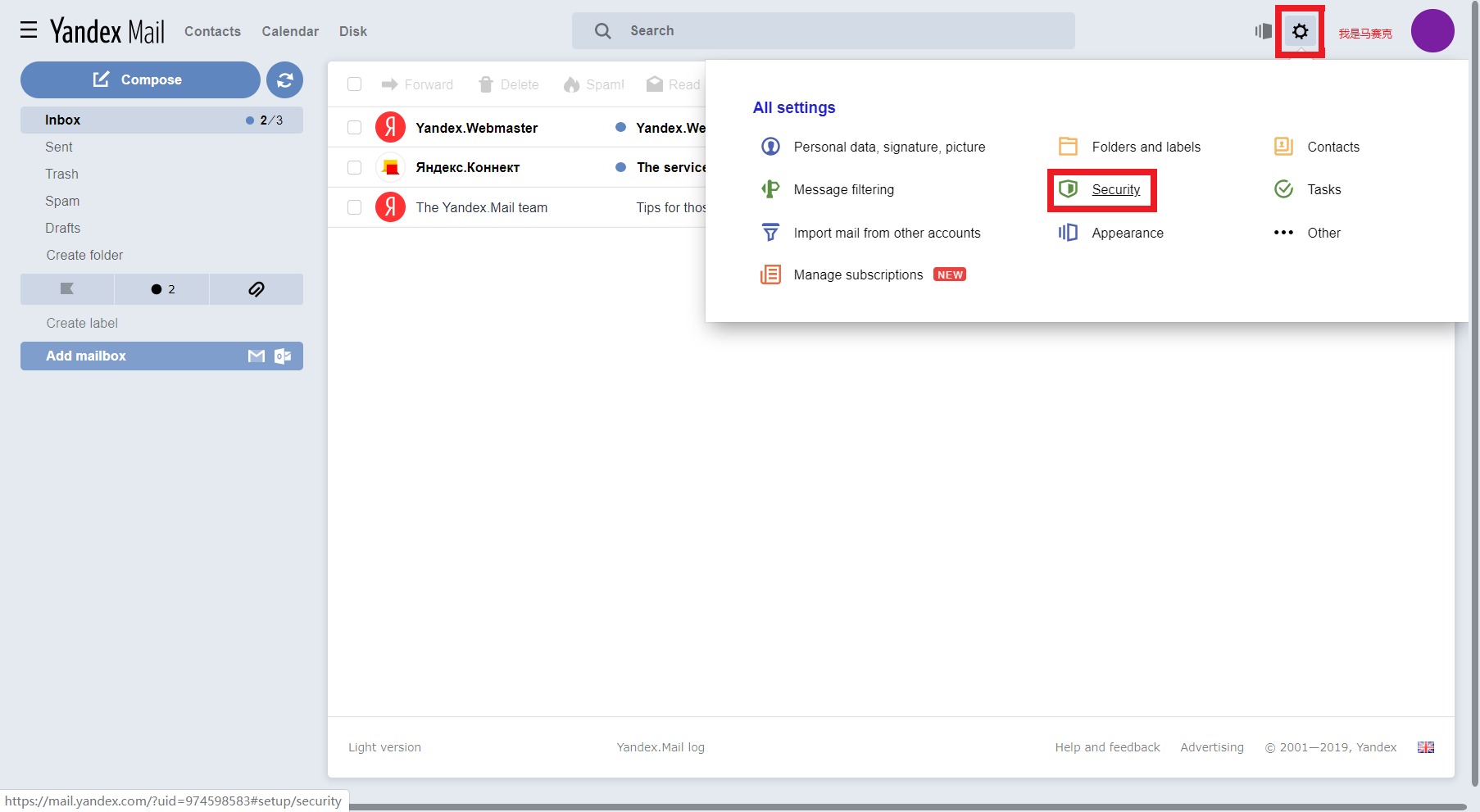The height and width of the screenshot is (812, 1480).
Task: Click Spam! in message toolbar
Action: pyautogui.click(x=594, y=84)
